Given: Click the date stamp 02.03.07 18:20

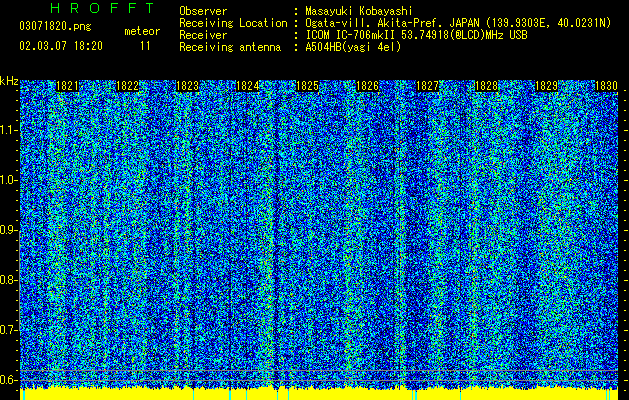Looking at the screenshot, I should pyautogui.click(x=61, y=46).
